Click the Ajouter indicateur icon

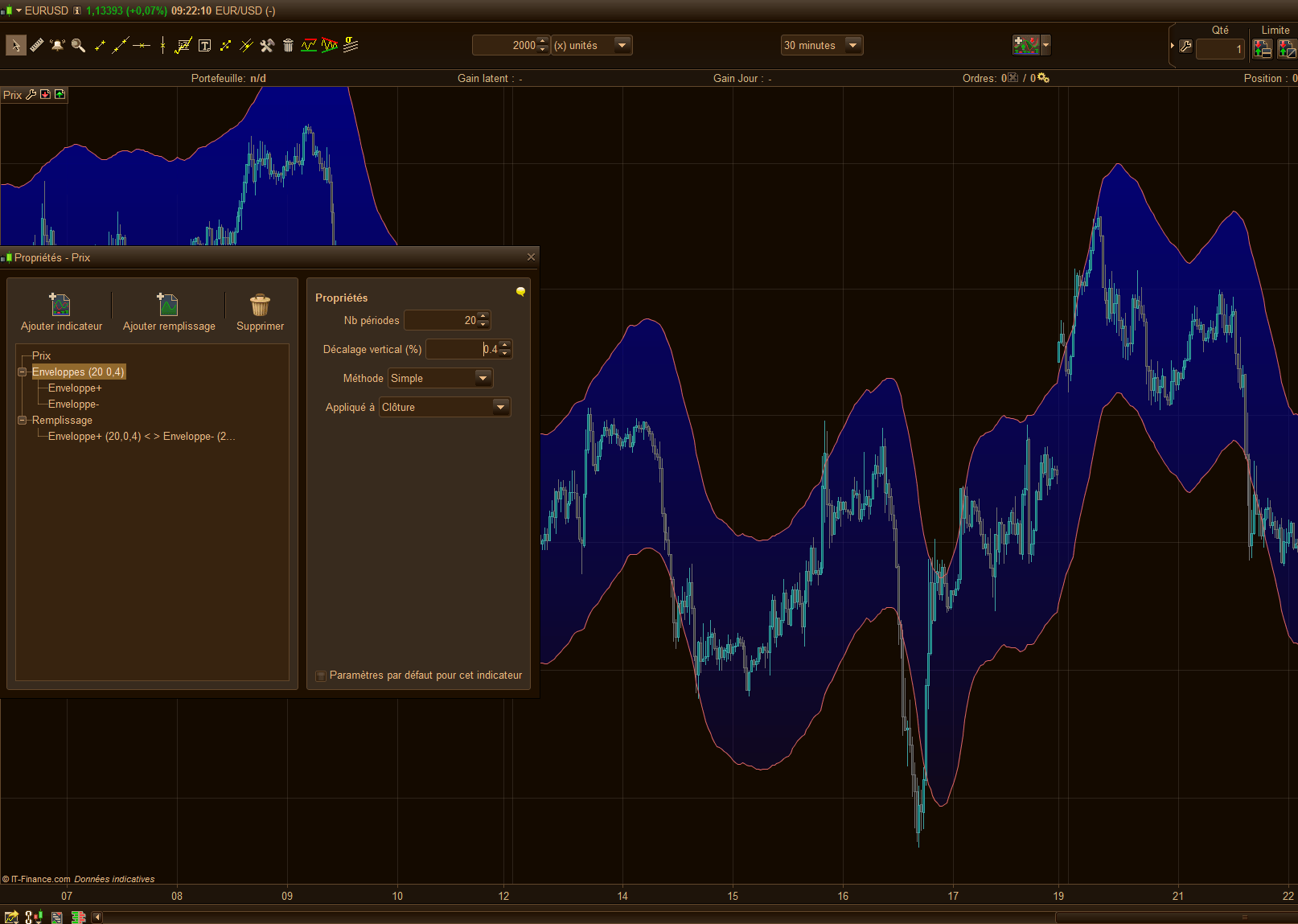pos(60,305)
